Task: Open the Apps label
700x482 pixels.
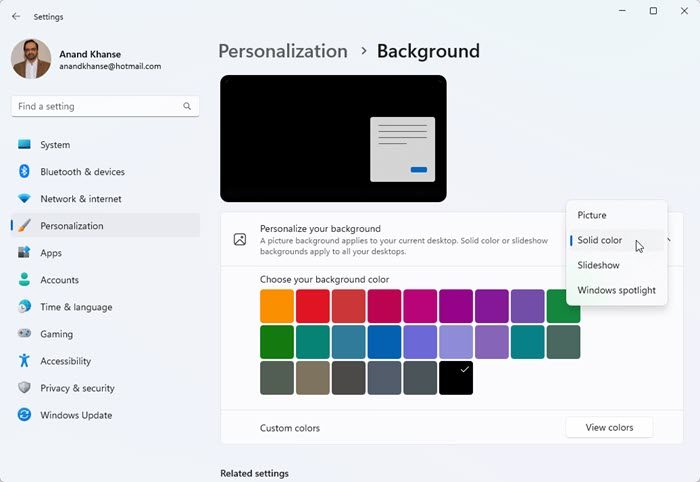Action: click(x=51, y=253)
